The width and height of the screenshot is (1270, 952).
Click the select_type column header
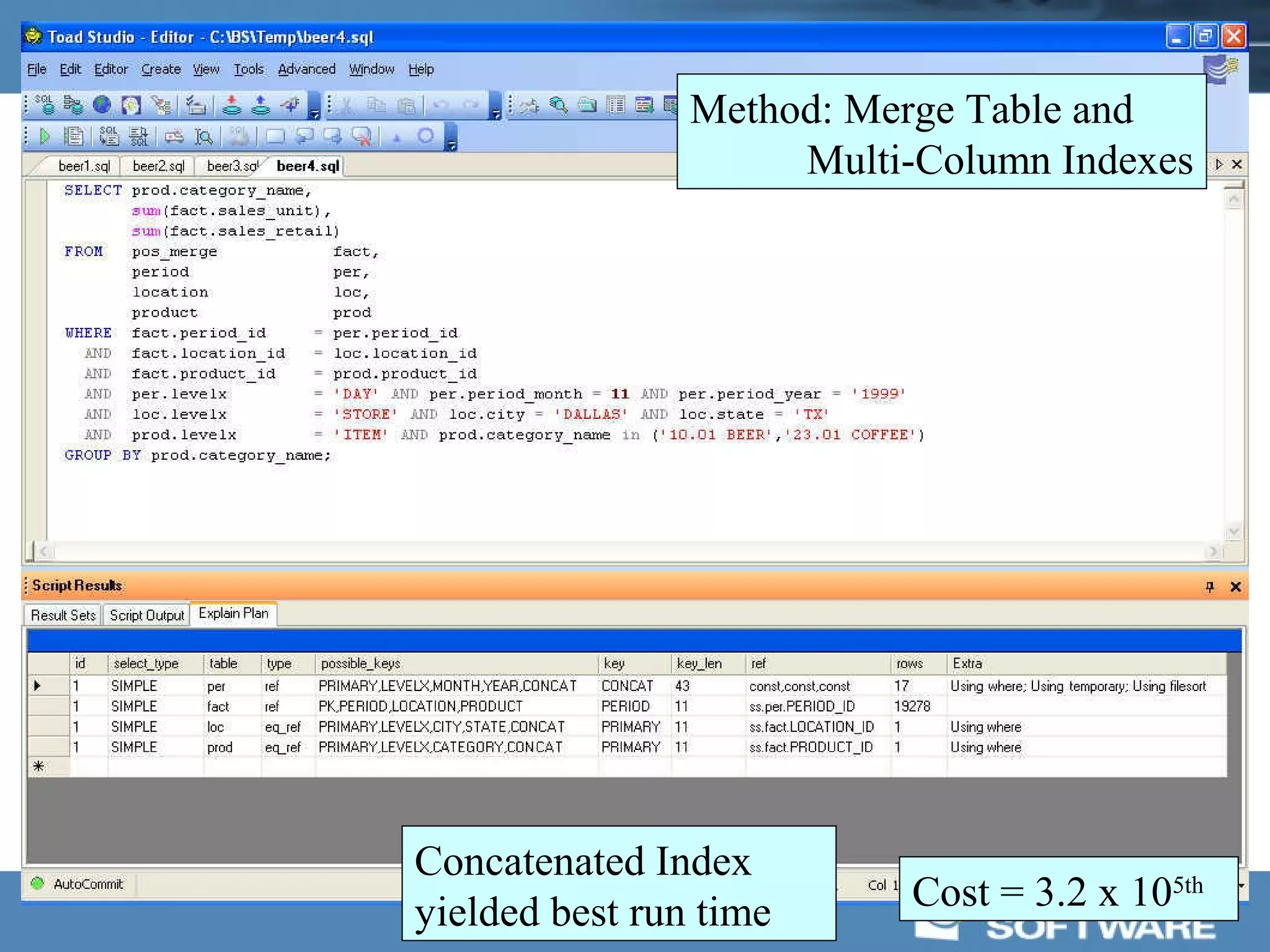click(x=156, y=663)
